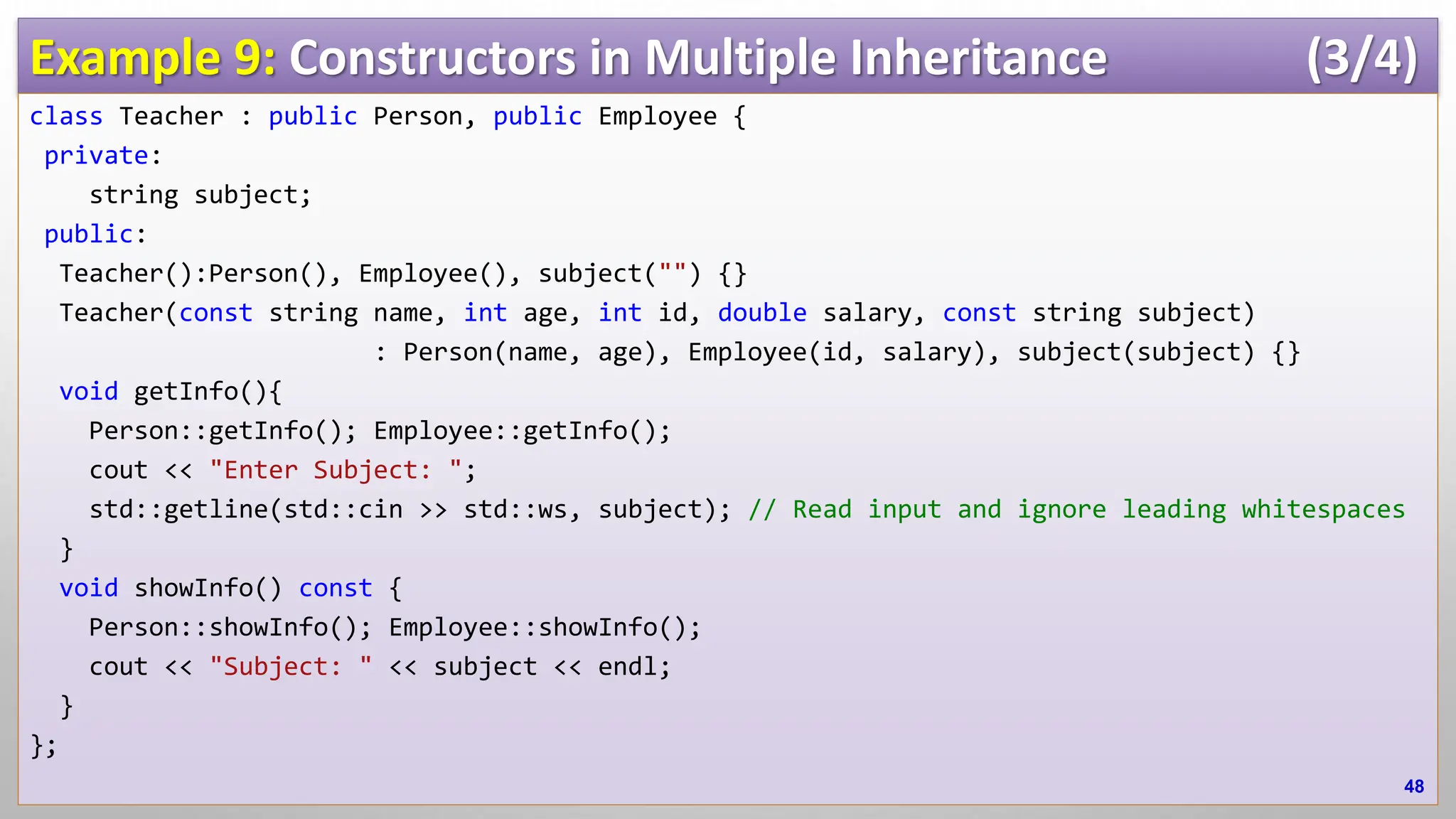This screenshot has height=819, width=1456.
Task: Click the 'public:' access specifier line
Action: [95, 234]
